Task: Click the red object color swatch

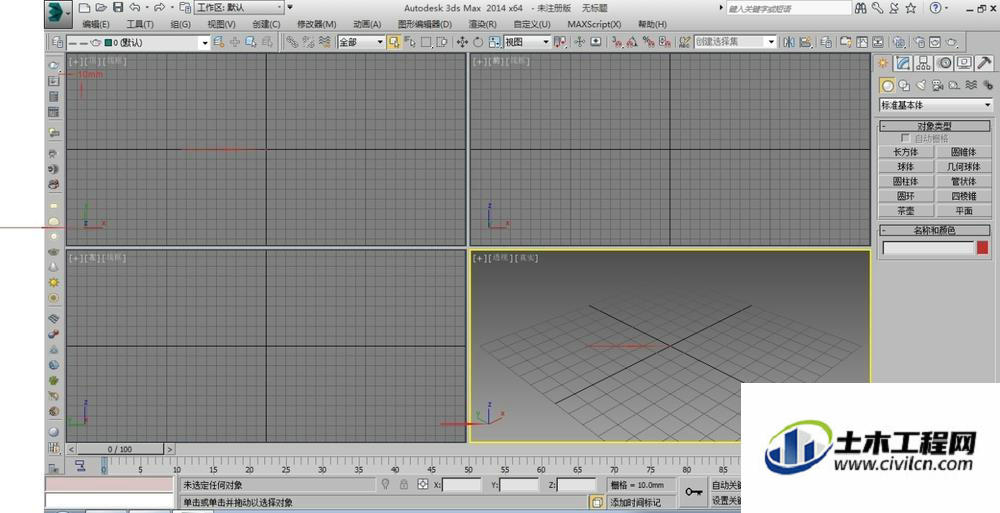Action: click(983, 248)
